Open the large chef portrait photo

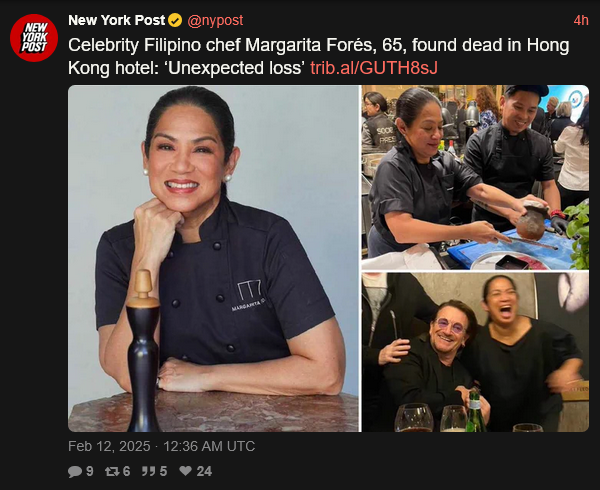pyautogui.click(x=214, y=259)
